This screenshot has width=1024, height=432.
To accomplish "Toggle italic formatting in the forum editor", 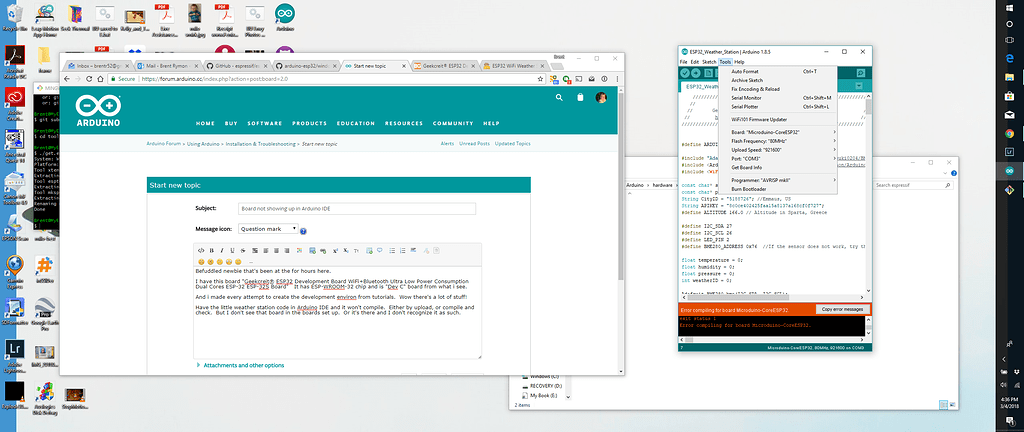I will [221, 250].
